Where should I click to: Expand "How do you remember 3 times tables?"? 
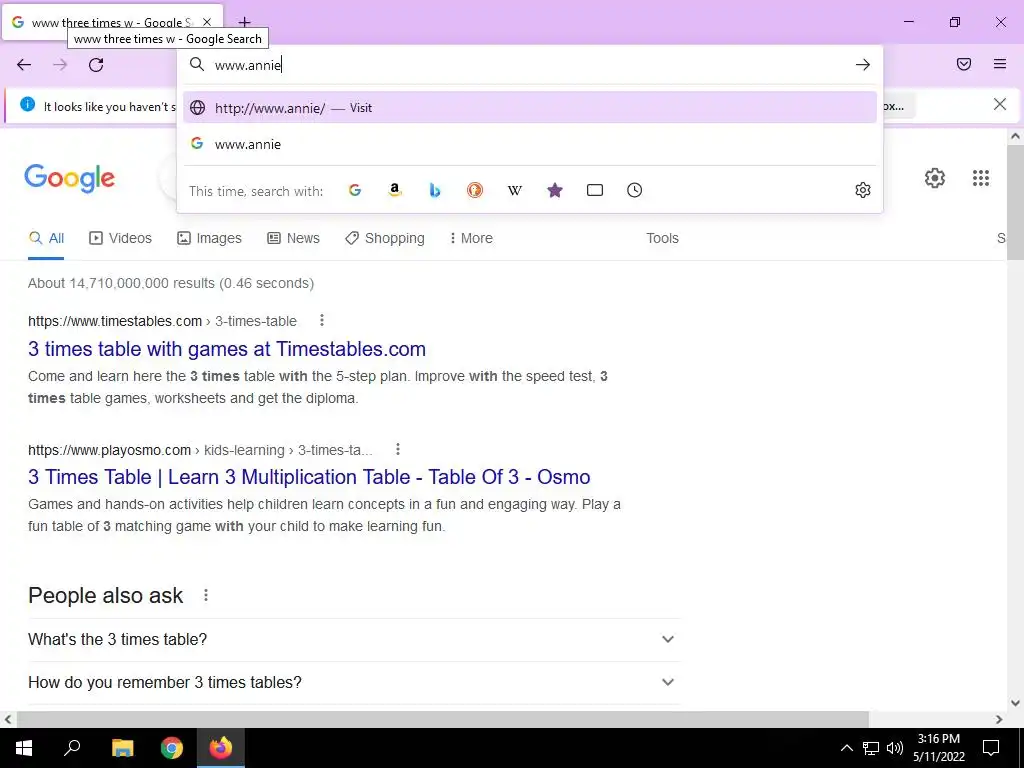click(355, 682)
